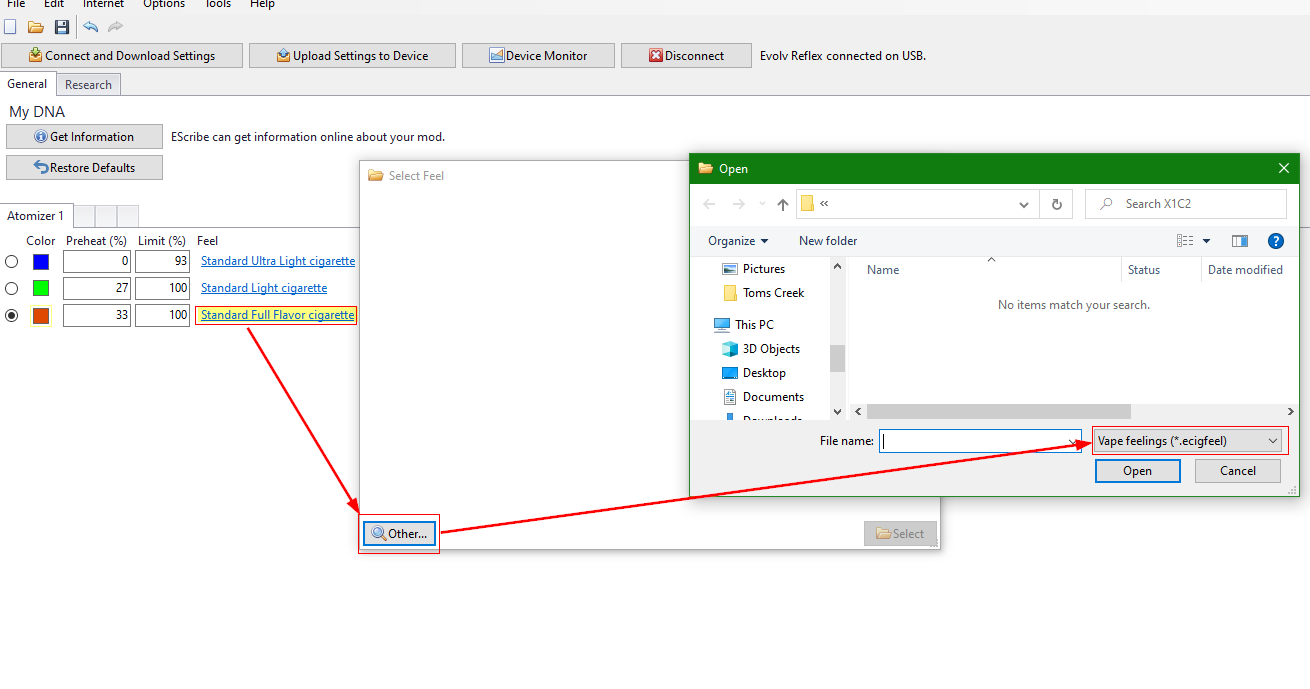Select the Ultra Light cigarette radio button
Screen dimensions: 1310x689
12,262
